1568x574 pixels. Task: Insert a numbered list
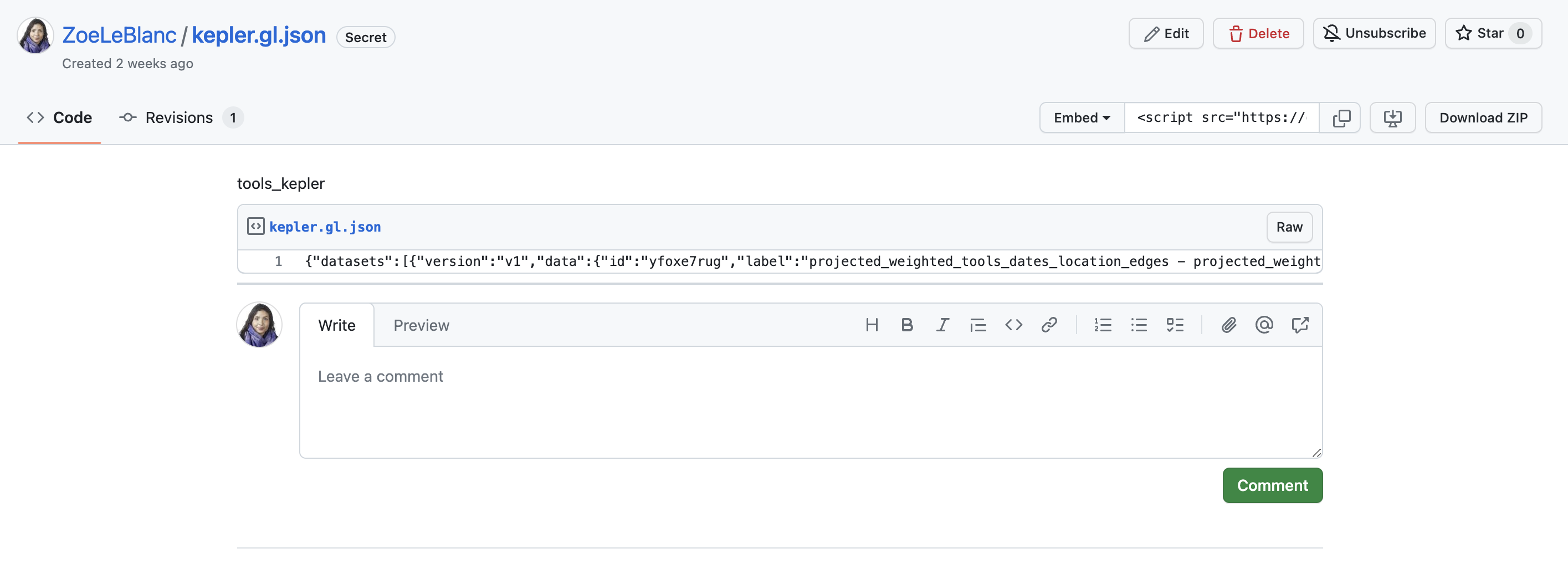[x=1103, y=325]
